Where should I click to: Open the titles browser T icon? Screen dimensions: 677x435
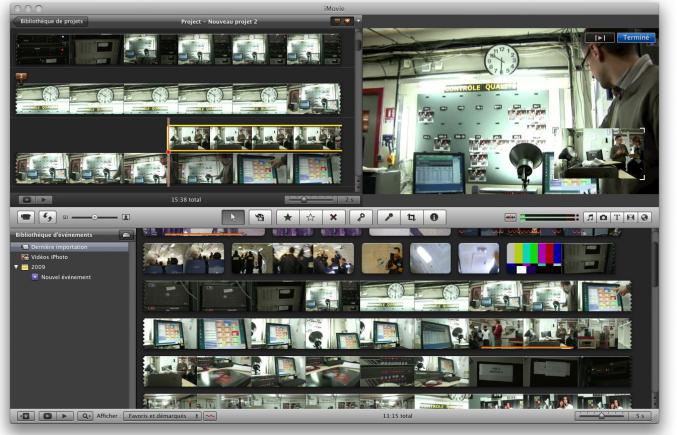617,218
